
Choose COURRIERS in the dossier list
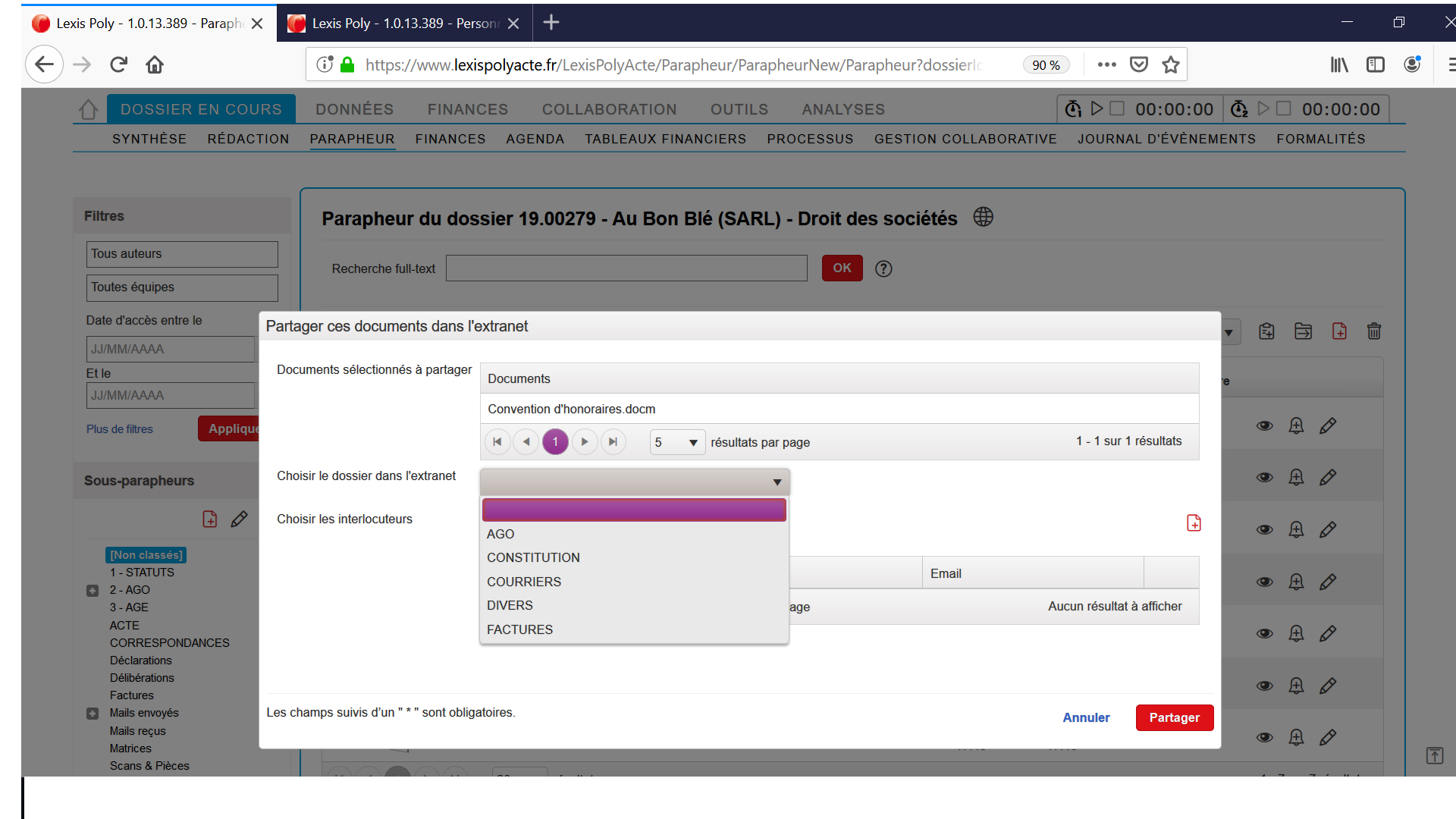coord(634,582)
